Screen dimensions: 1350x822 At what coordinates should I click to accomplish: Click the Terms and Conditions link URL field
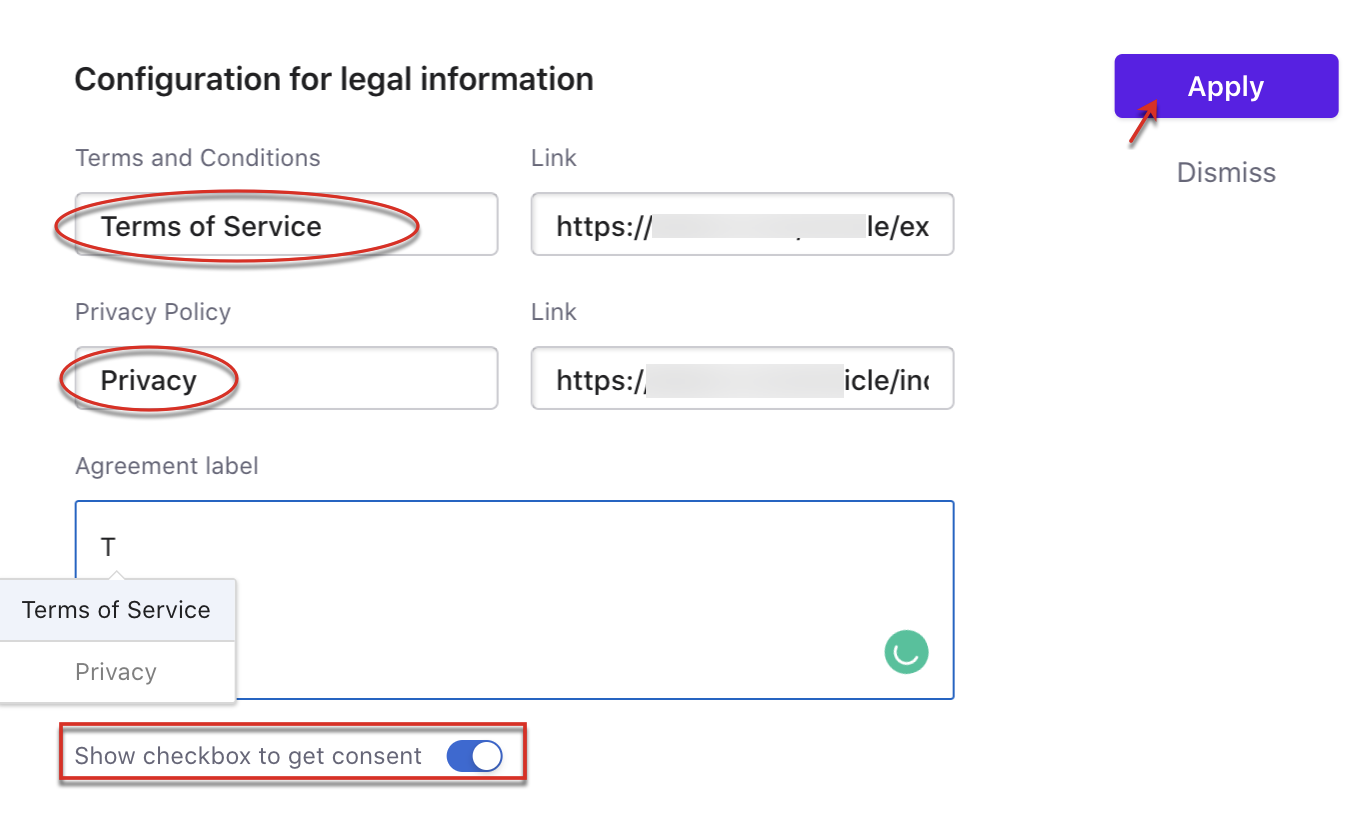pyautogui.click(x=742, y=224)
